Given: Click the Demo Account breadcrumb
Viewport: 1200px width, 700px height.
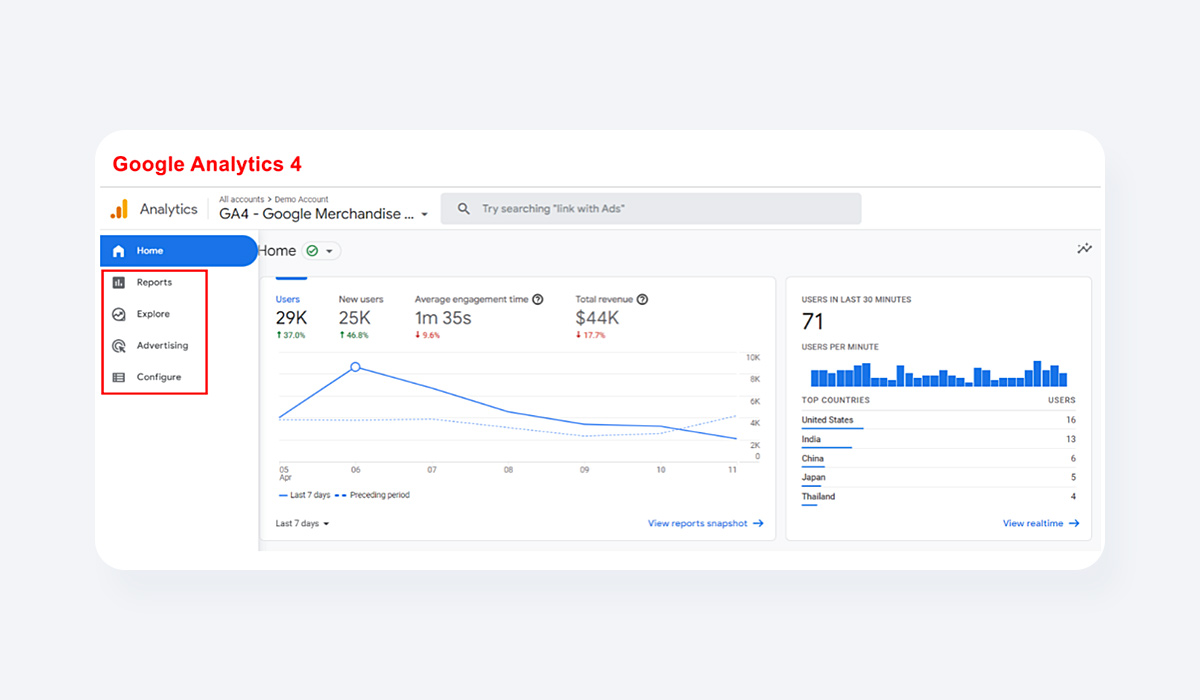Looking at the screenshot, I should pyautogui.click(x=301, y=199).
